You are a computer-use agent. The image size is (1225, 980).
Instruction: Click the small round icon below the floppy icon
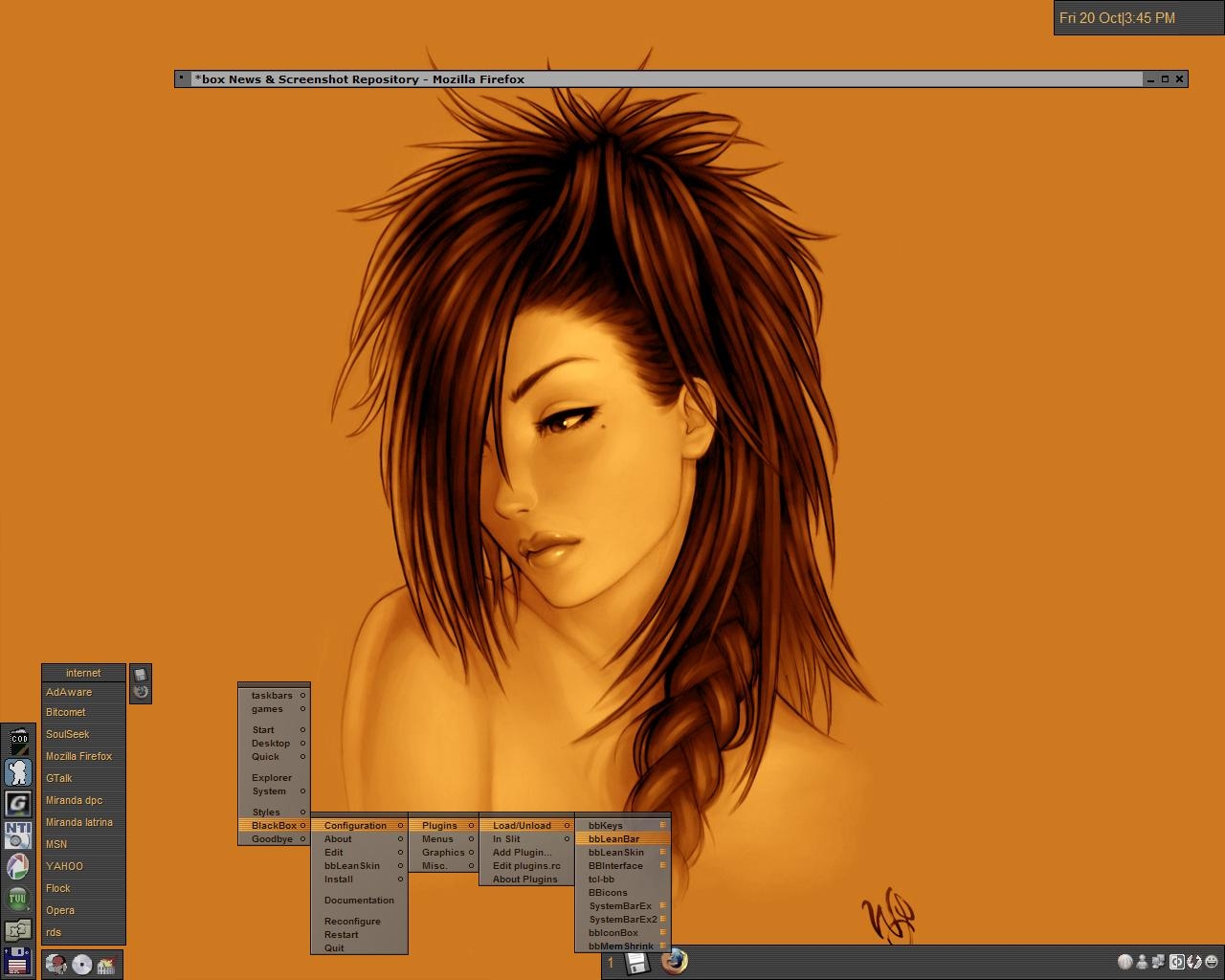141,692
